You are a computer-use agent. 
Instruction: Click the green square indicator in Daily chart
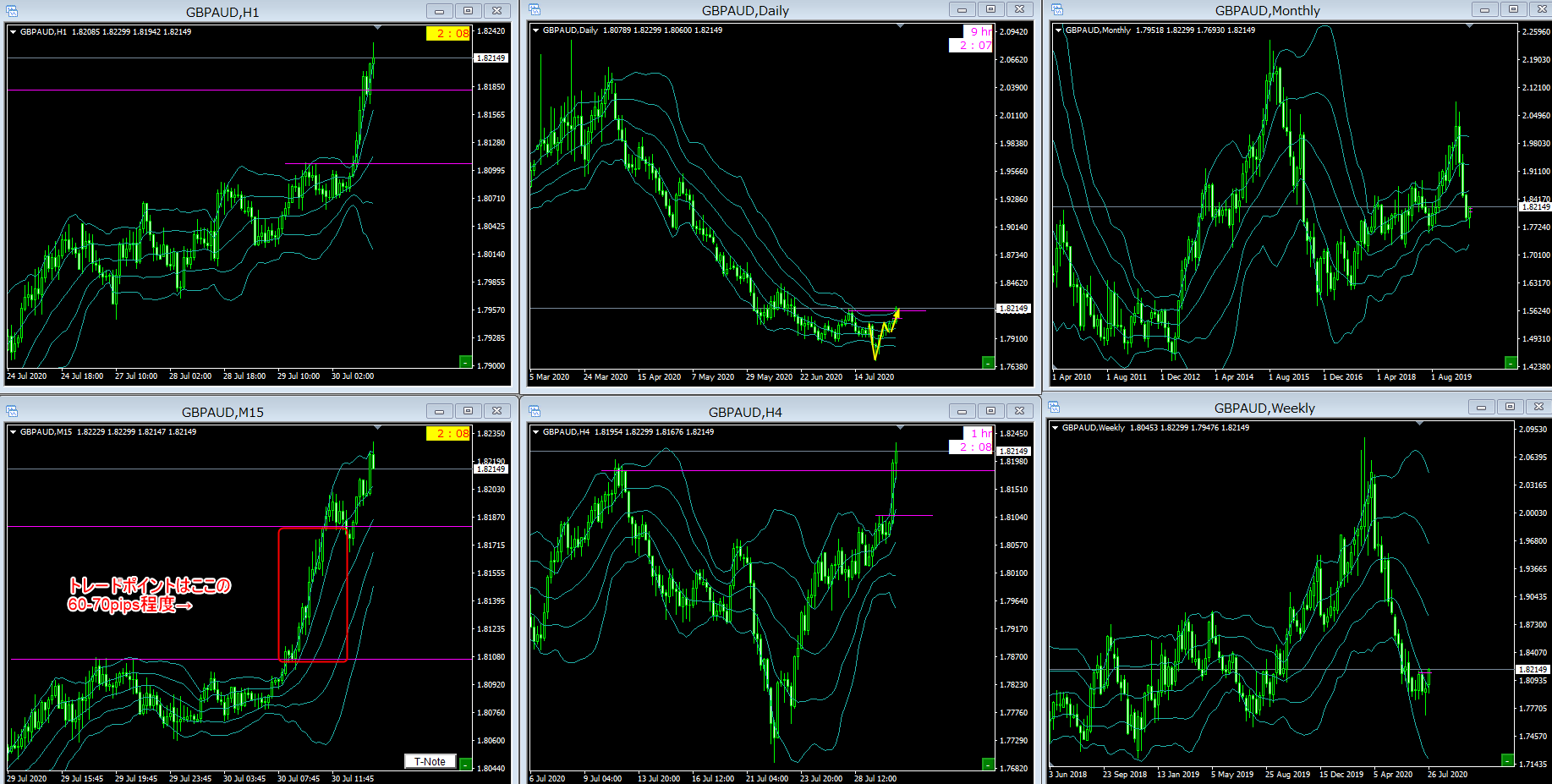988,363
